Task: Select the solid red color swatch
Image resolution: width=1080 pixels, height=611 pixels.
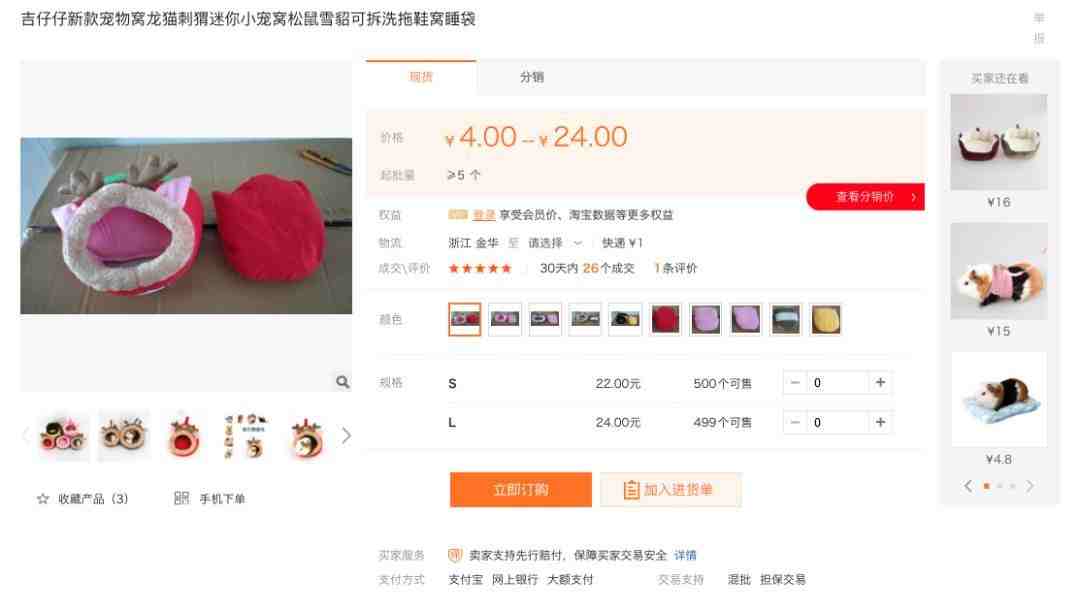Action: tap(665, 320)
